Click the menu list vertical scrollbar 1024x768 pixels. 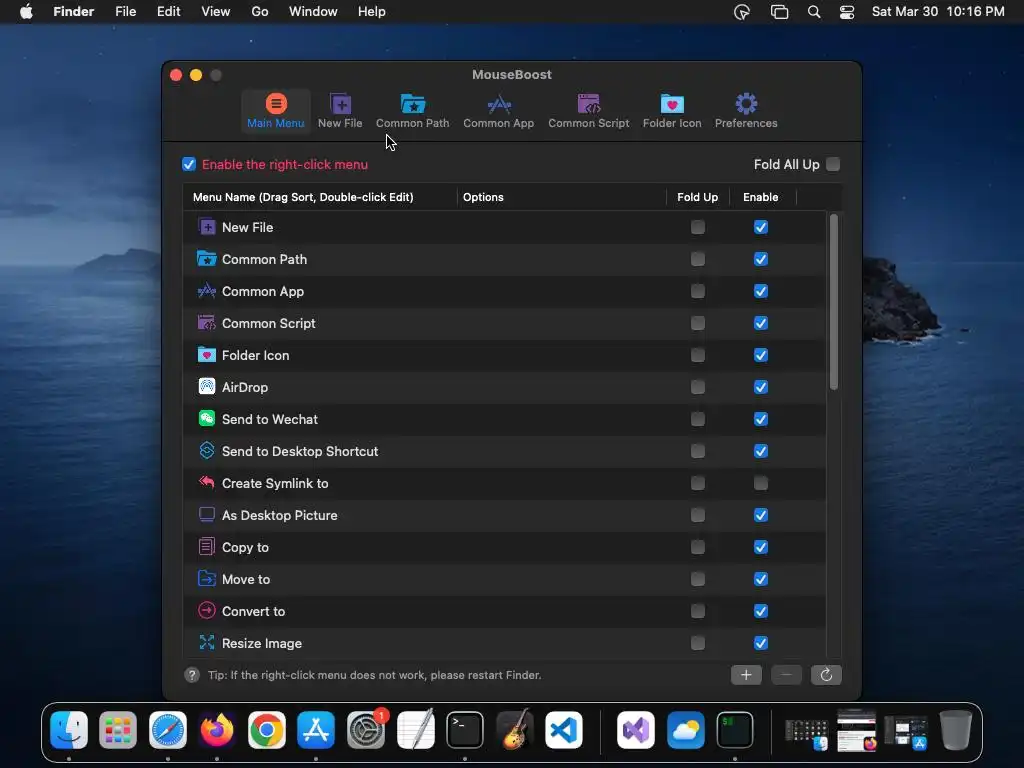click(x=833, y=302)
